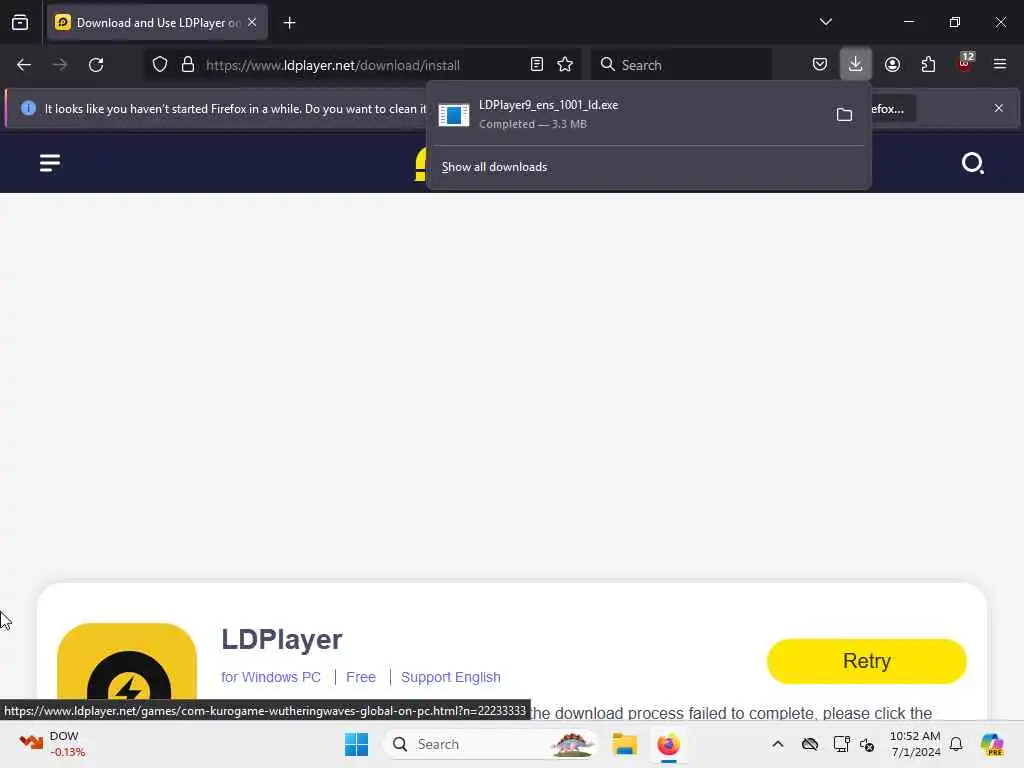Image resolution: width=1024 pixels, height=768 pixels.
Task: Open the notifications bell icon
Action: (x=956, y=744)
